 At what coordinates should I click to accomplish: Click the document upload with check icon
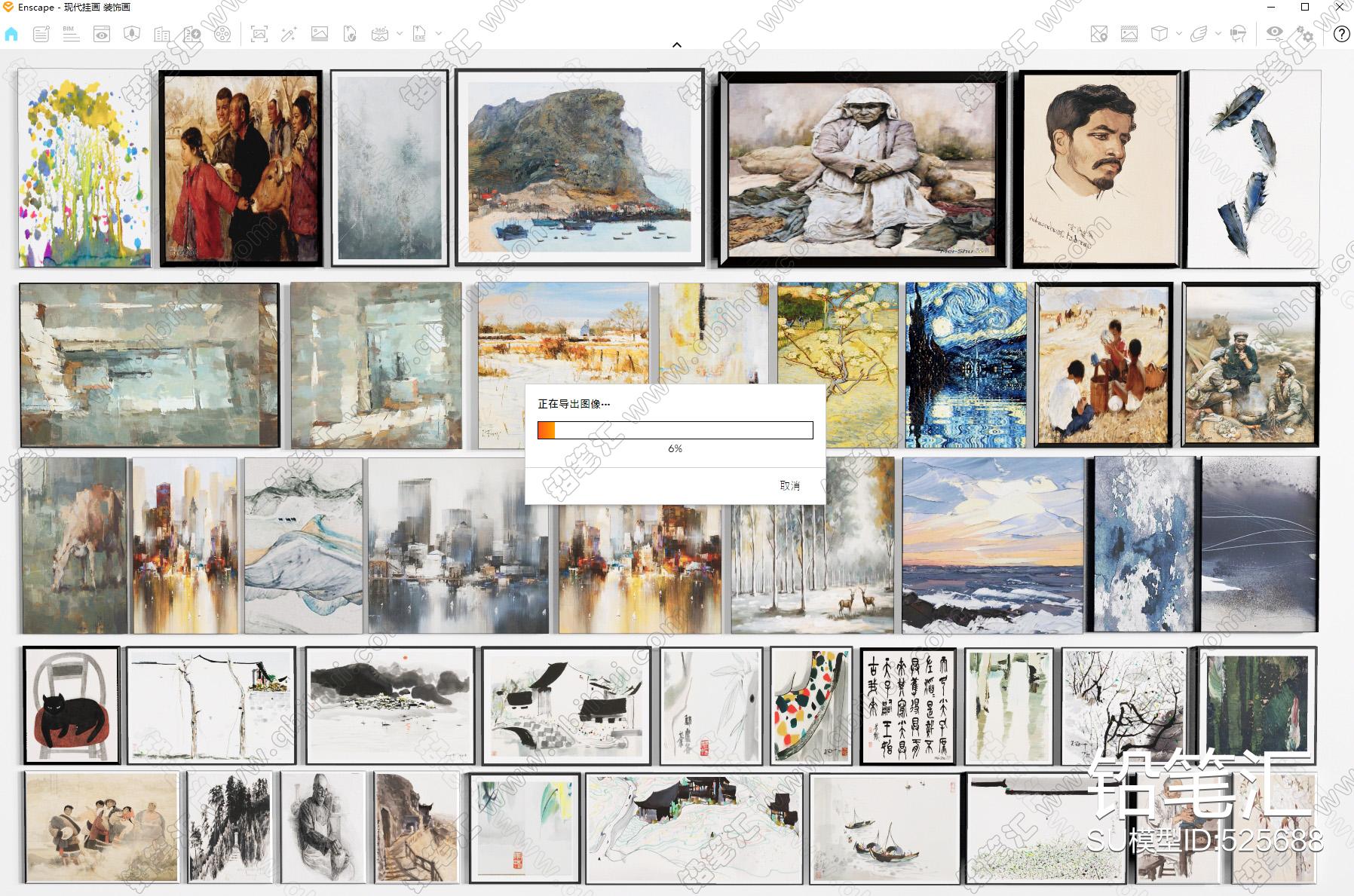[x=350, y=34]
